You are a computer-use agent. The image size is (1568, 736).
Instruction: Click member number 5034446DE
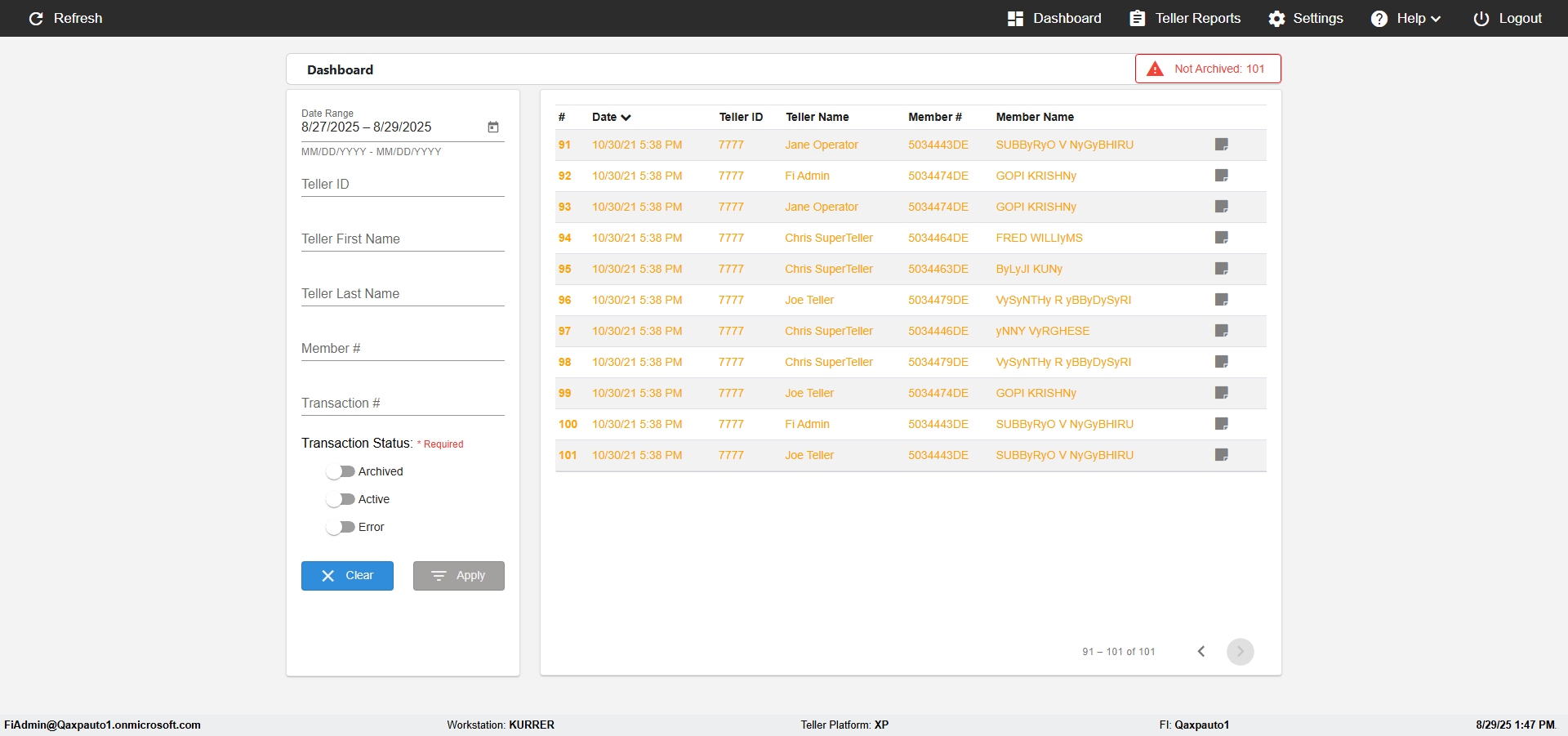[938, 331]
